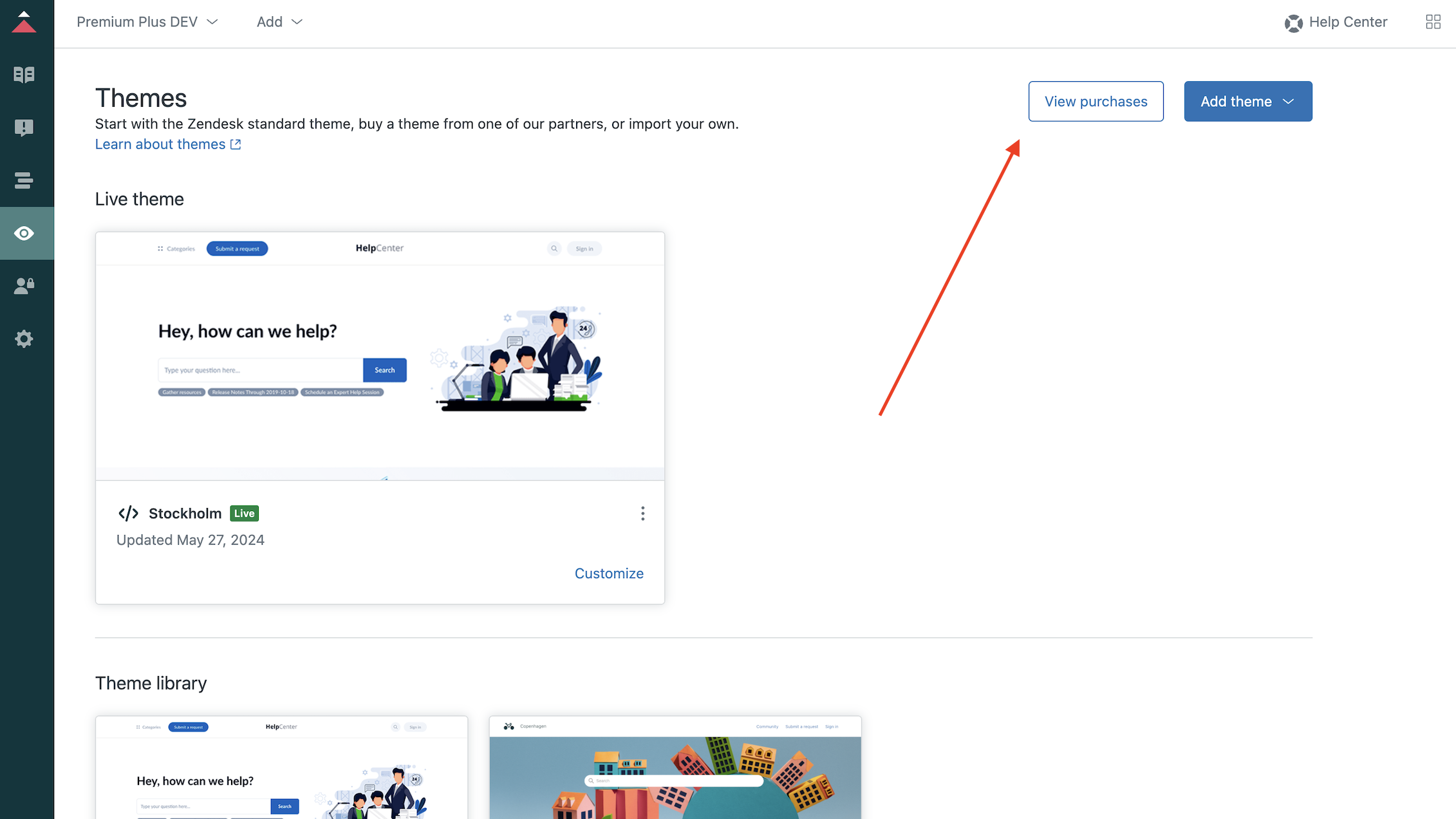
Task: Open the Help Center link
Action: coord(1348,22)
